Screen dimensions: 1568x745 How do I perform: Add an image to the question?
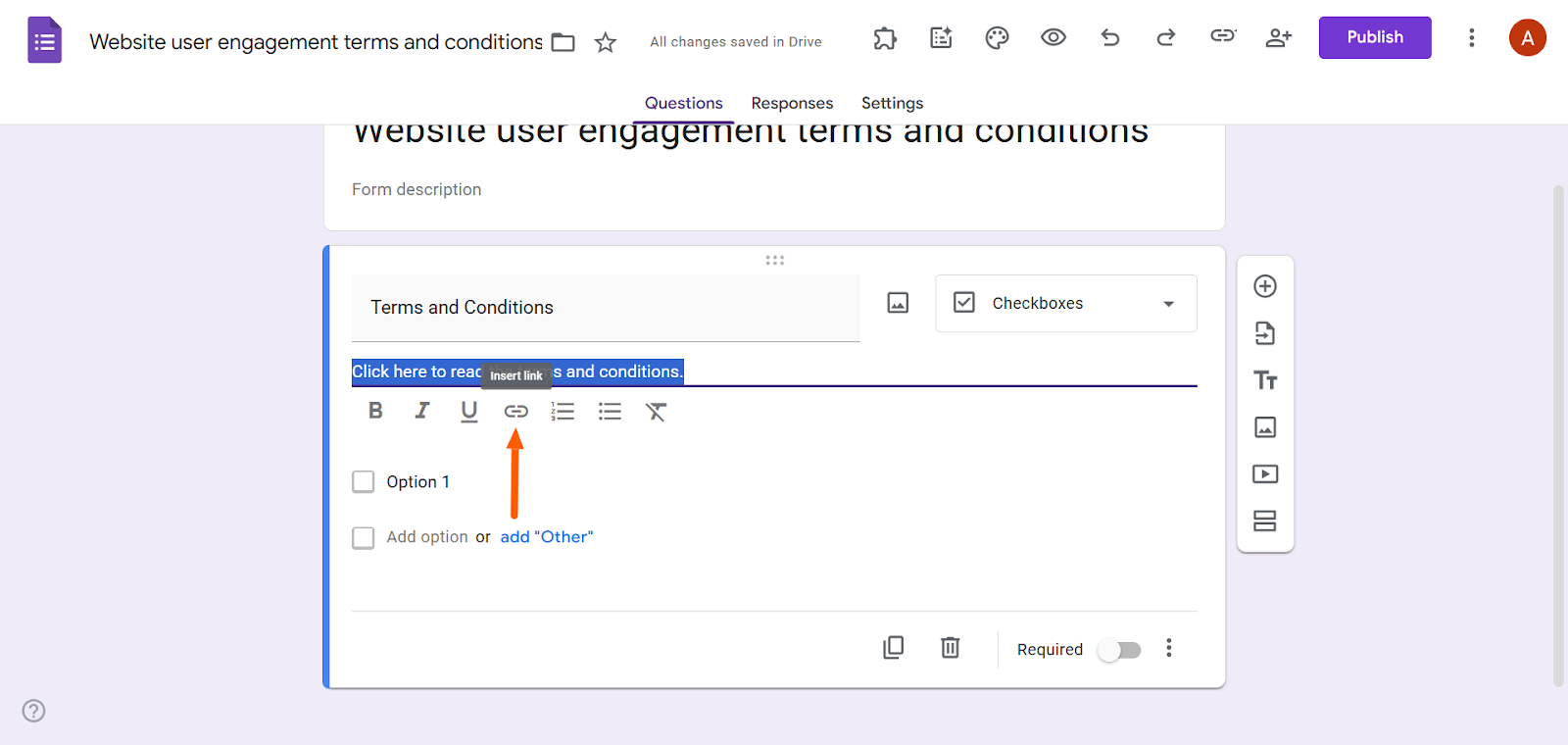click(898, 303)
